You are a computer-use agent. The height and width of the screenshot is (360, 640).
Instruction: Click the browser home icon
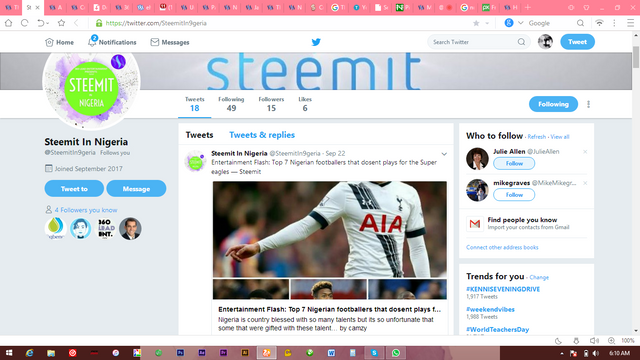(x=8, y=23)
